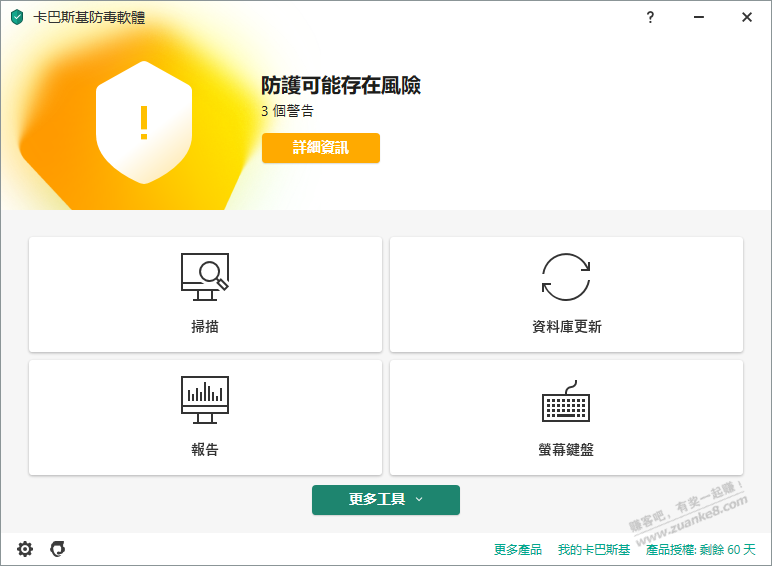Select the 資料庫更新 tile label
Image resolution: width=772 pixels, height=566 pixels.
566,327
